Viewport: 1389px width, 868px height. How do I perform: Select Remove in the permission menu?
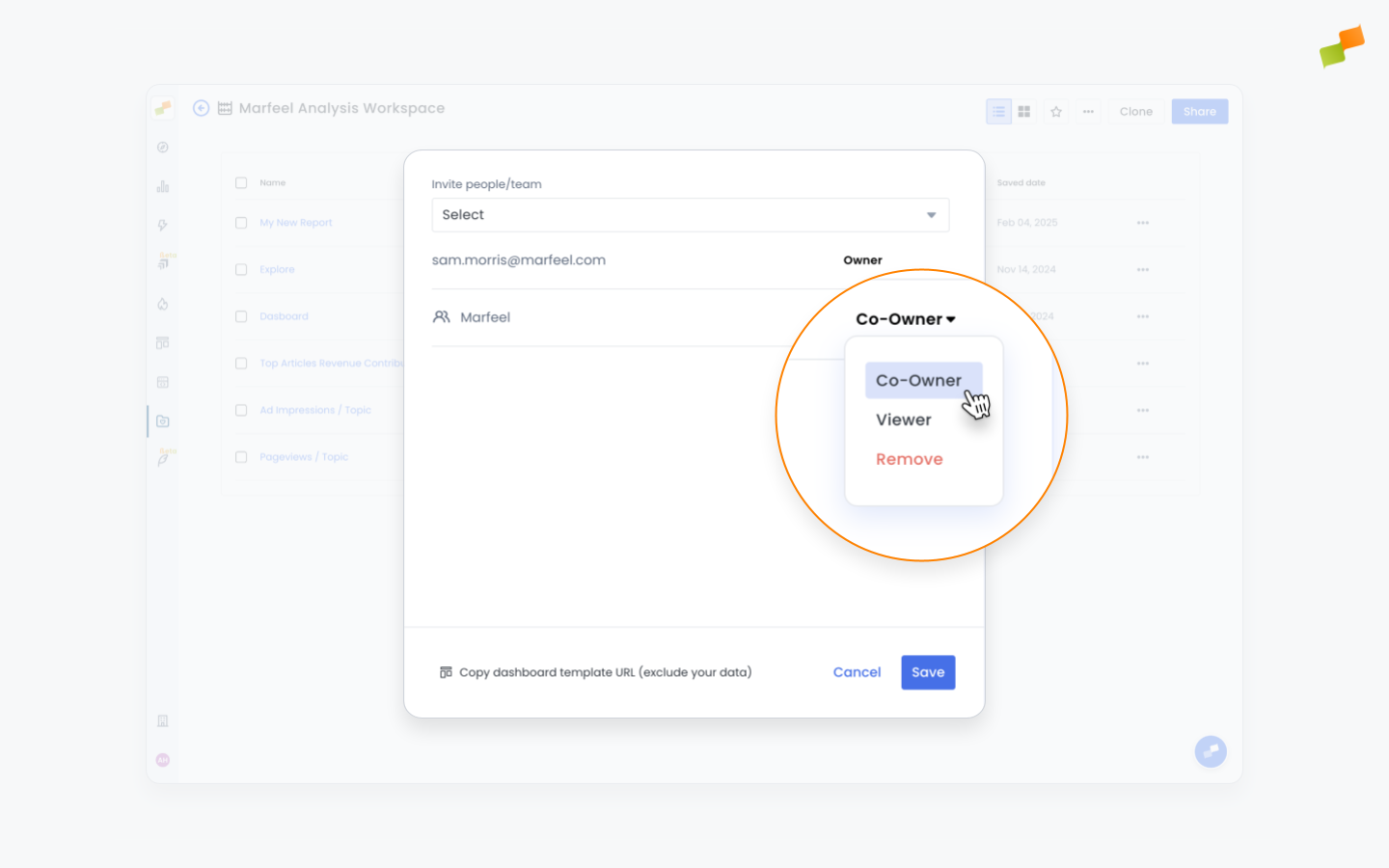[x=909, y=458]
